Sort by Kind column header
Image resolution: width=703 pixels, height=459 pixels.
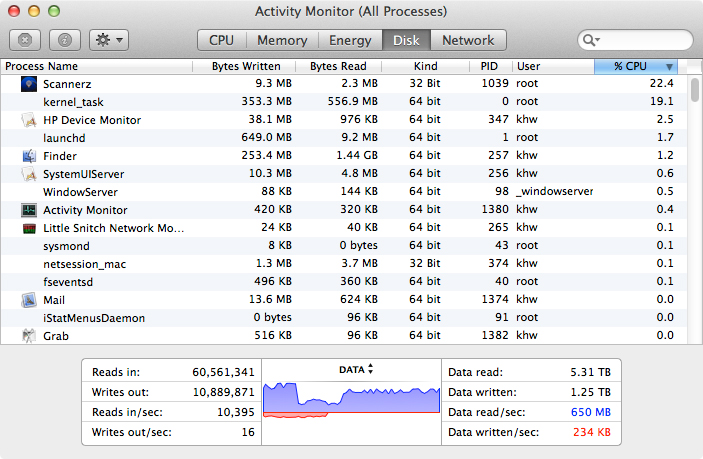425,66
